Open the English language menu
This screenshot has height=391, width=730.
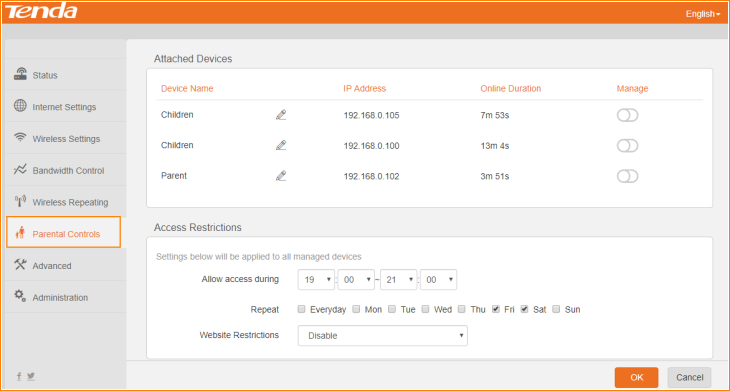[x=703, y=14]
